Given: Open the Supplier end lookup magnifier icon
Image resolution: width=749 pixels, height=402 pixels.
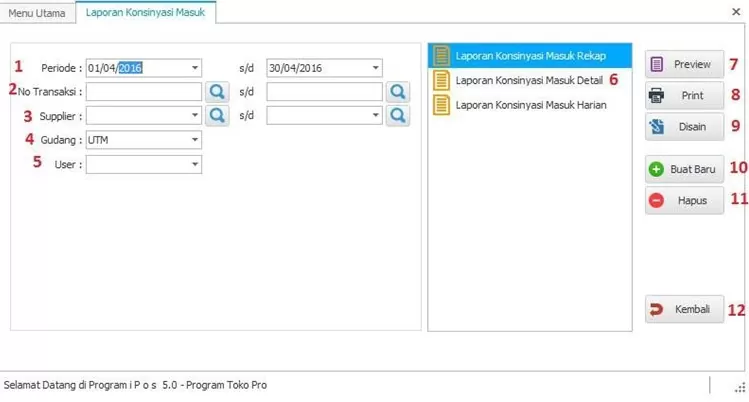Looking at the screenshot, I should [x=398, y=115].
